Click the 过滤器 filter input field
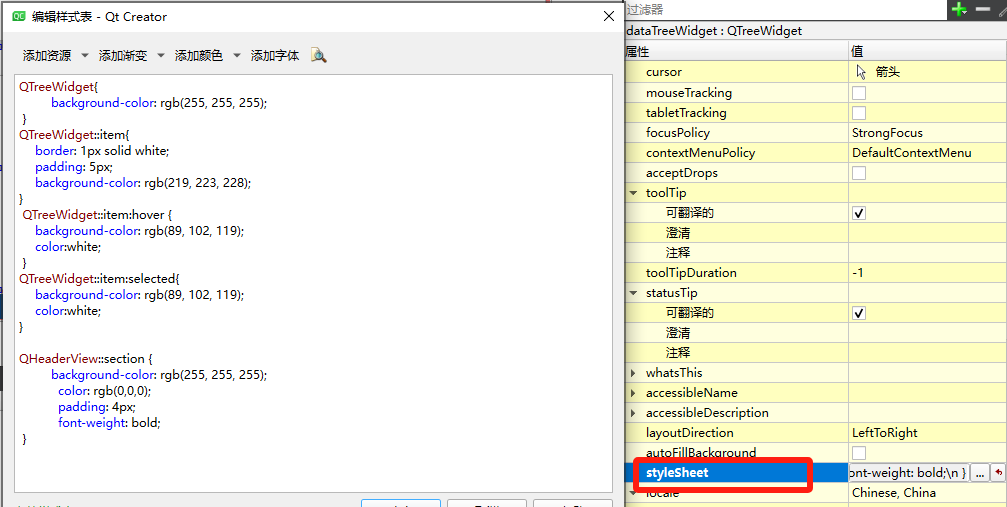The image size is (1007, 507). pyautogui.click(x=785, y=10)
